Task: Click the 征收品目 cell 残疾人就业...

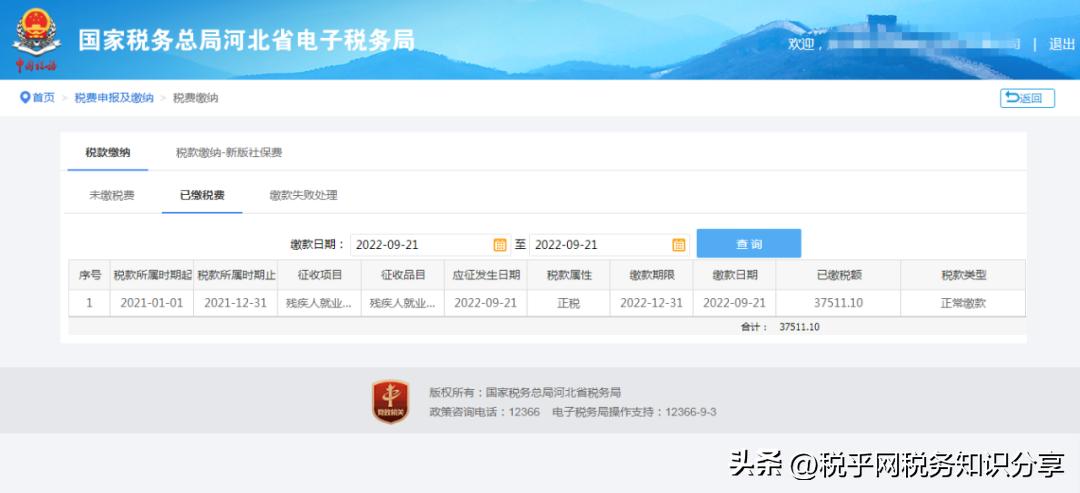Action: (403, 303)
